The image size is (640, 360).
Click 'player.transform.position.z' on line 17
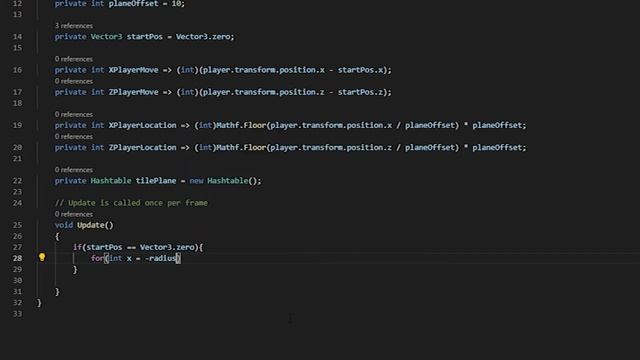(264, 92)
